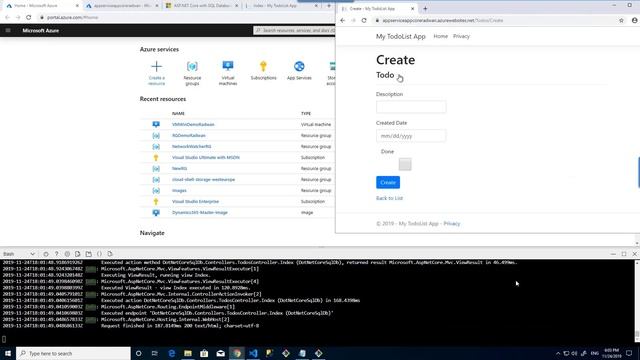Open new tab in TodoList browser window
640x360 pixels.
pos(425,9)
